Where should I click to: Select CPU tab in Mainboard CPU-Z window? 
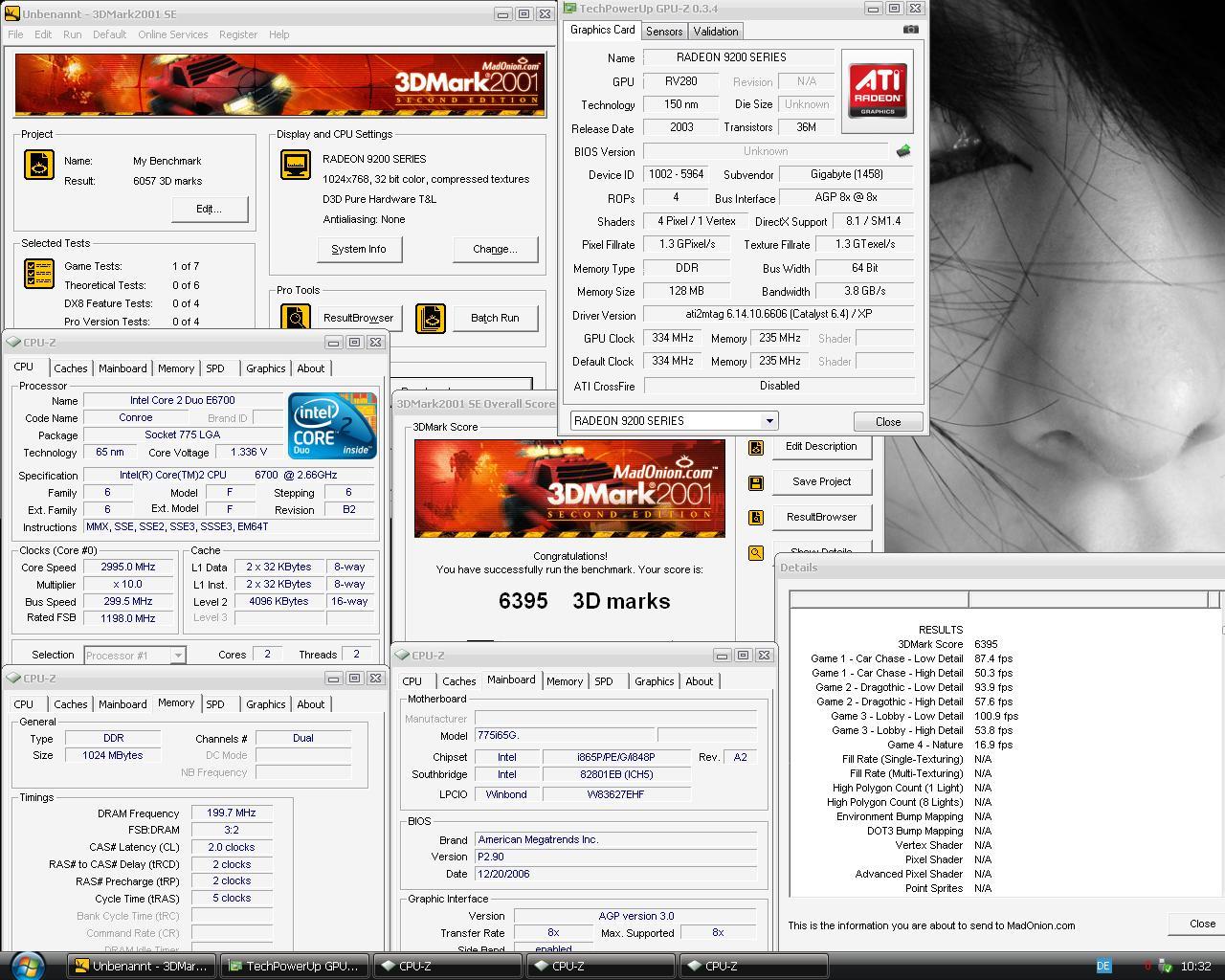[x=412, y=681]
